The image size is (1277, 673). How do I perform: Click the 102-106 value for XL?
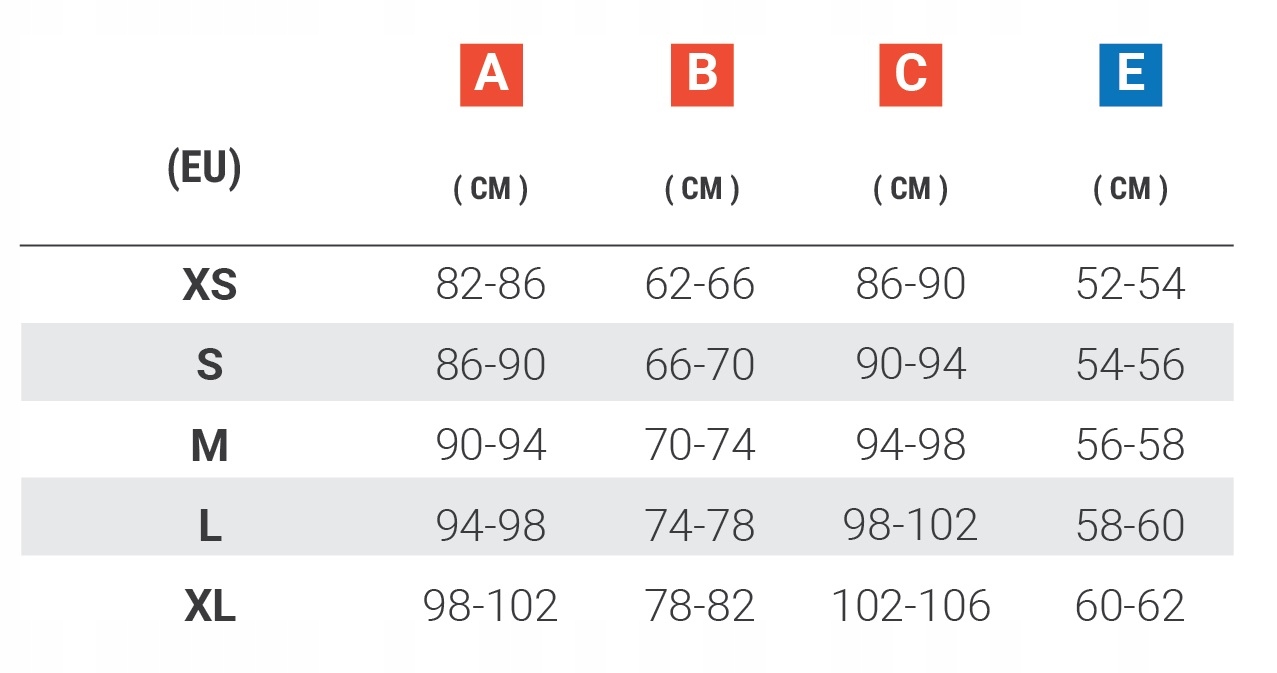tap(911, 605)
